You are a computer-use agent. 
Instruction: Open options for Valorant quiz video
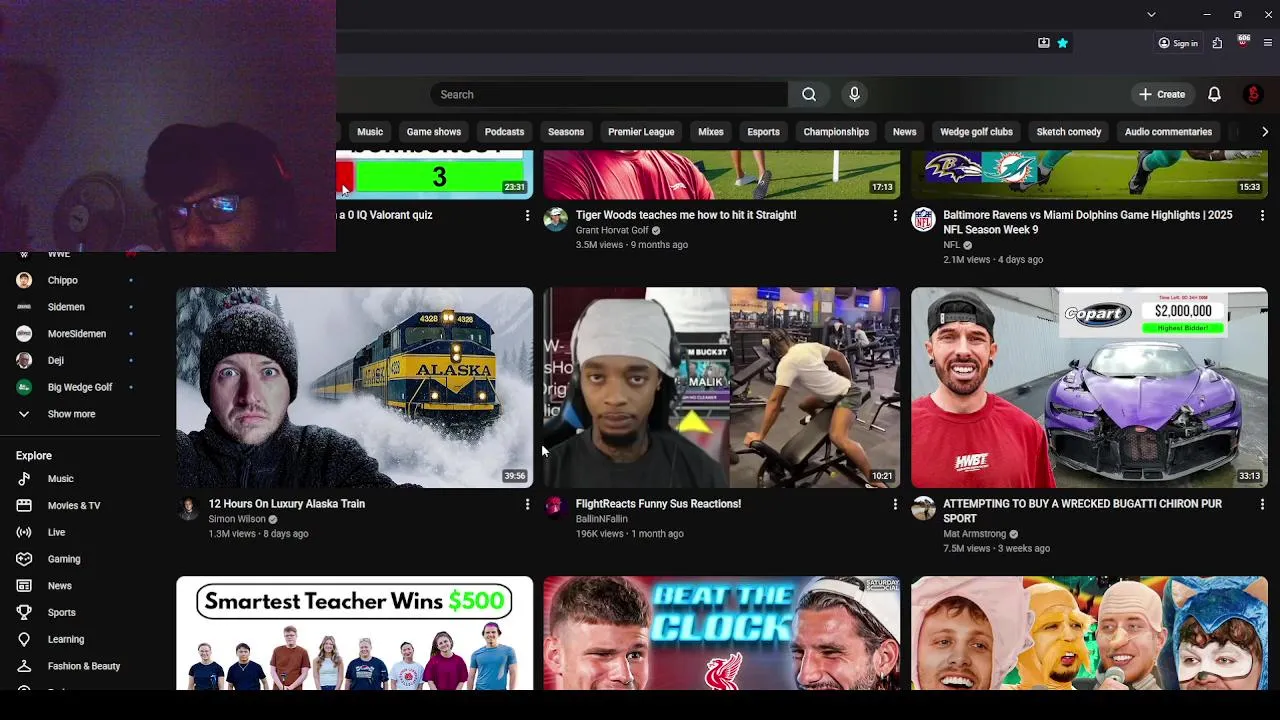click(x=527, y=216)
